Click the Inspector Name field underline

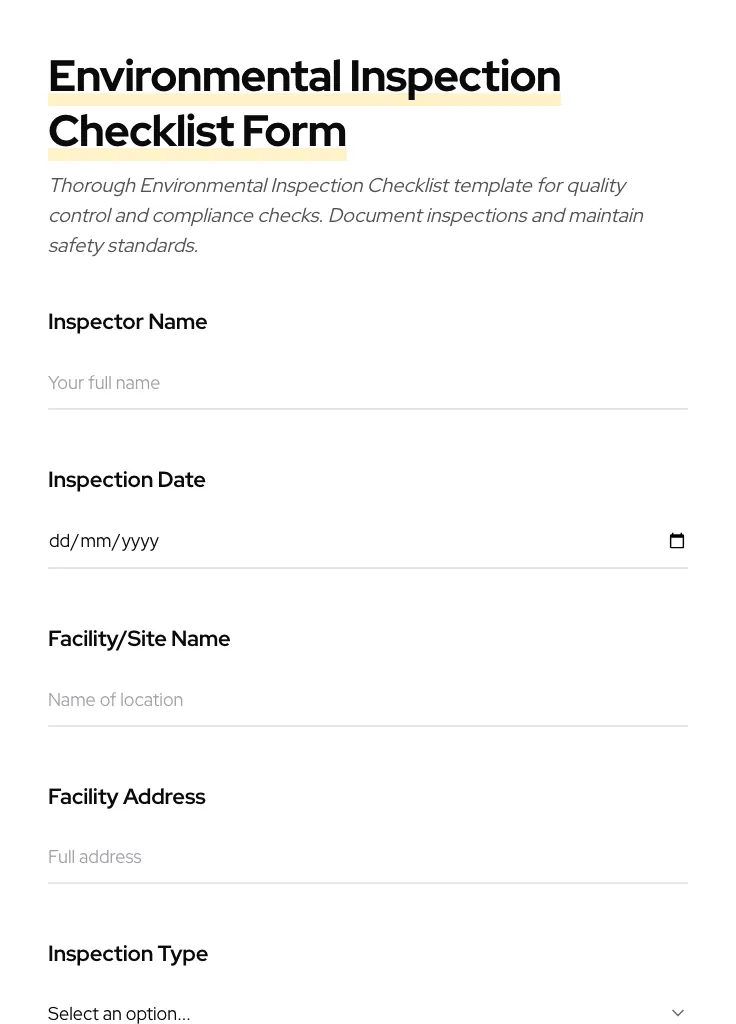368,409
